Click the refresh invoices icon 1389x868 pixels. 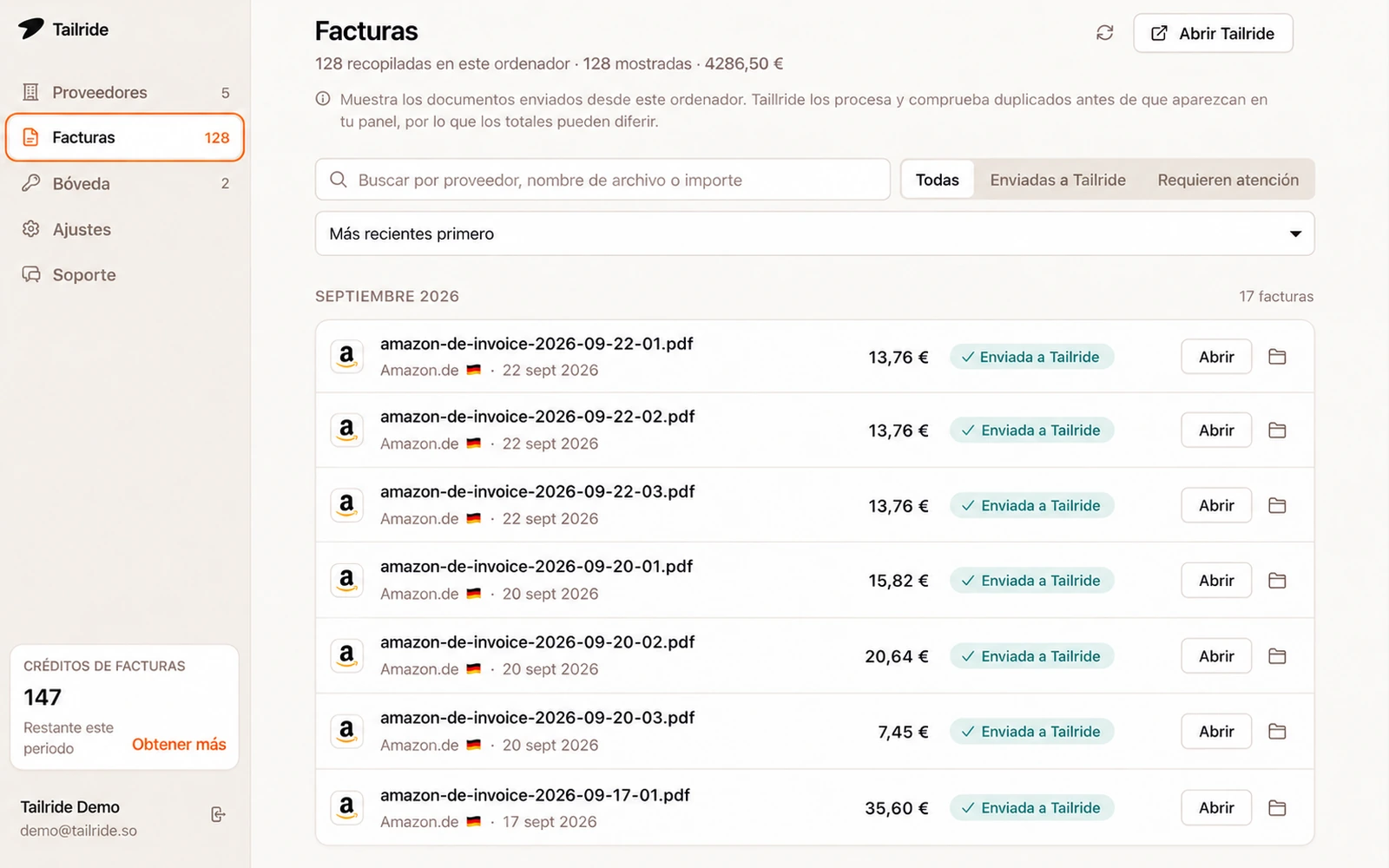pos(1104,33)
